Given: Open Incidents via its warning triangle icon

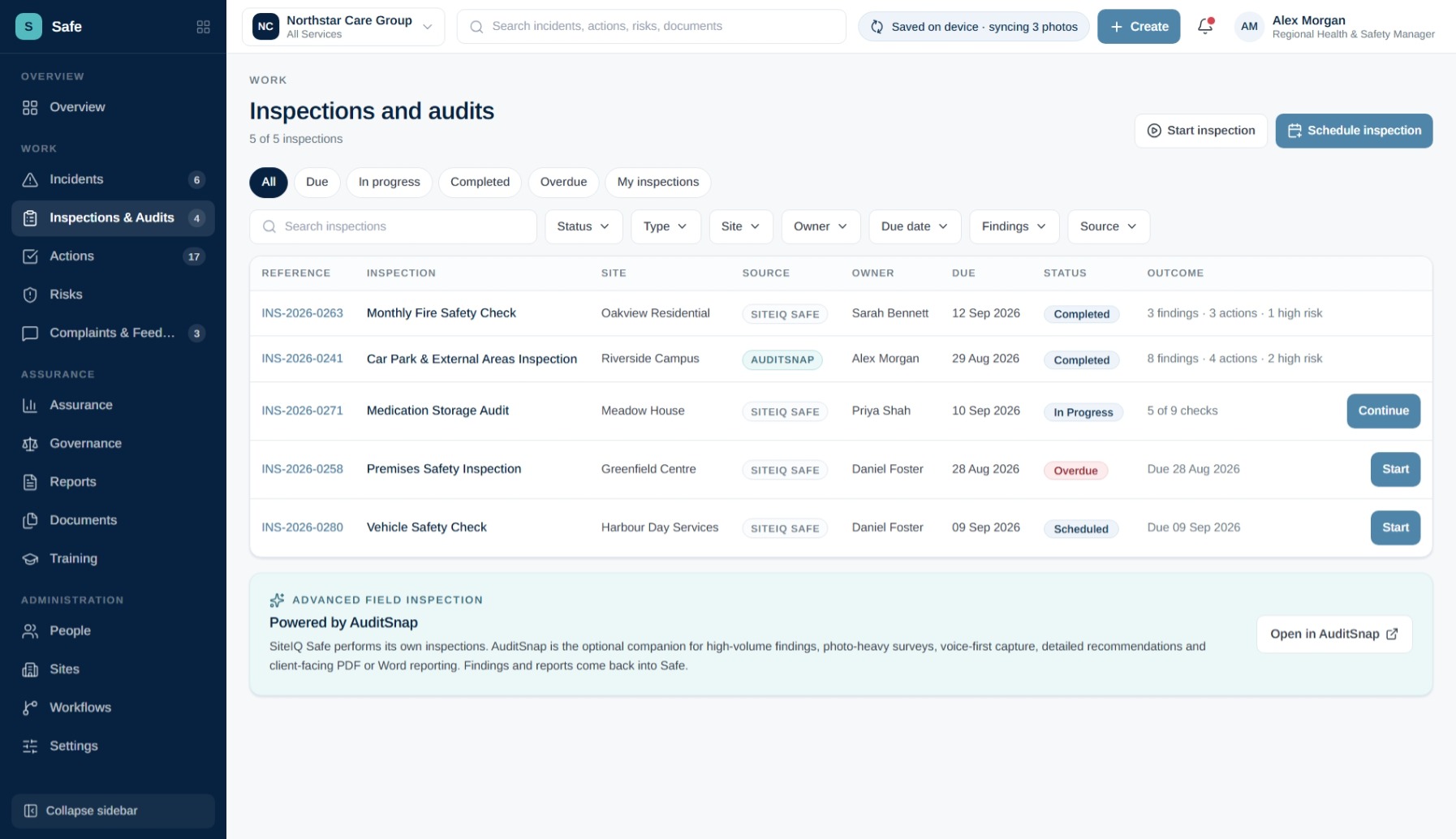Looking at the screenshot, I should pyautogui.click(x=30, y=179).
